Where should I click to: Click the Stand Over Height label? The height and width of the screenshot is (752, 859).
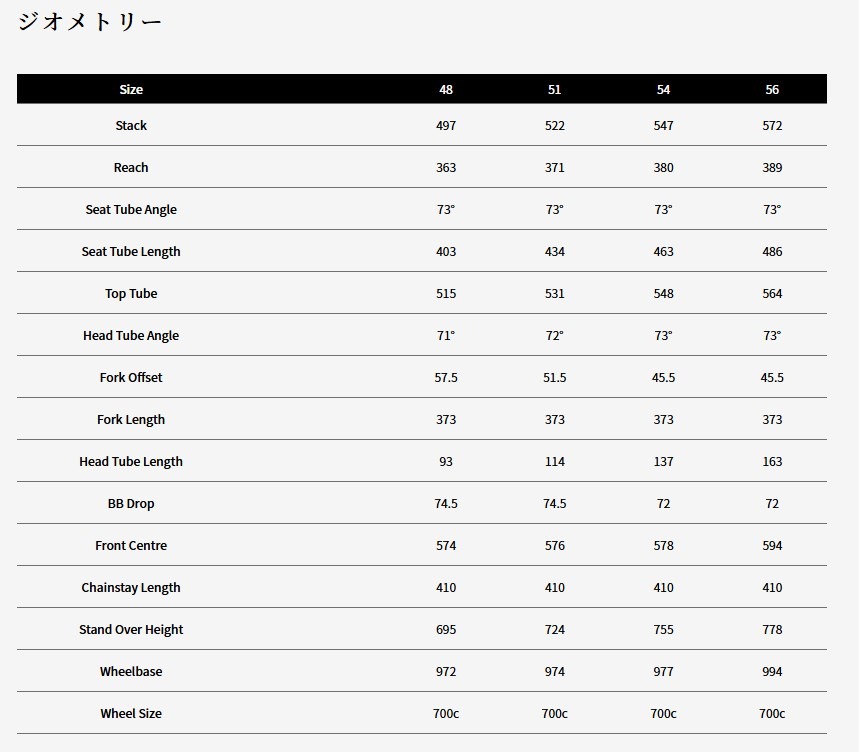tap(131, 630)
